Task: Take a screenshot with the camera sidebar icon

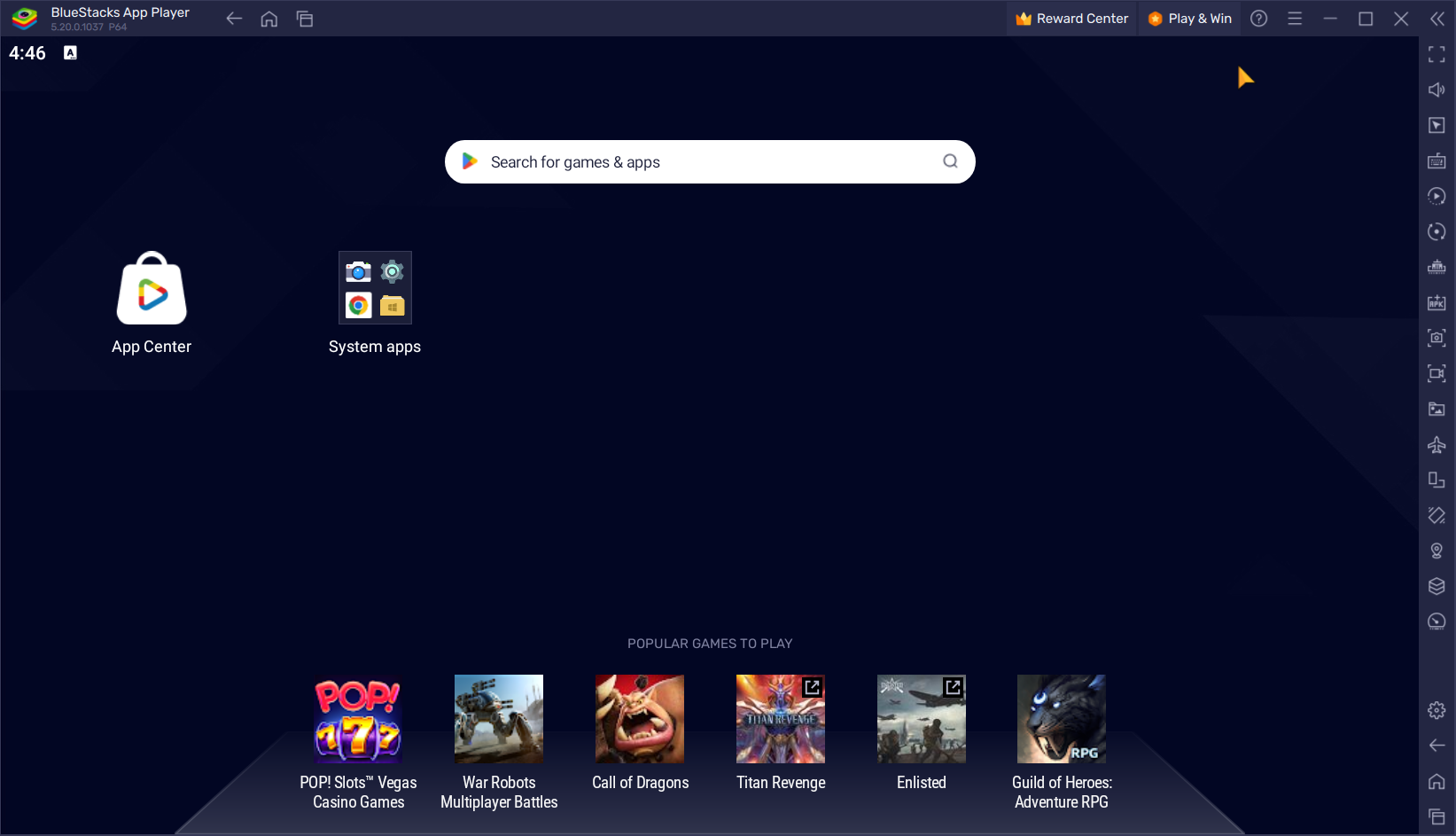Action: [1437, 338]
